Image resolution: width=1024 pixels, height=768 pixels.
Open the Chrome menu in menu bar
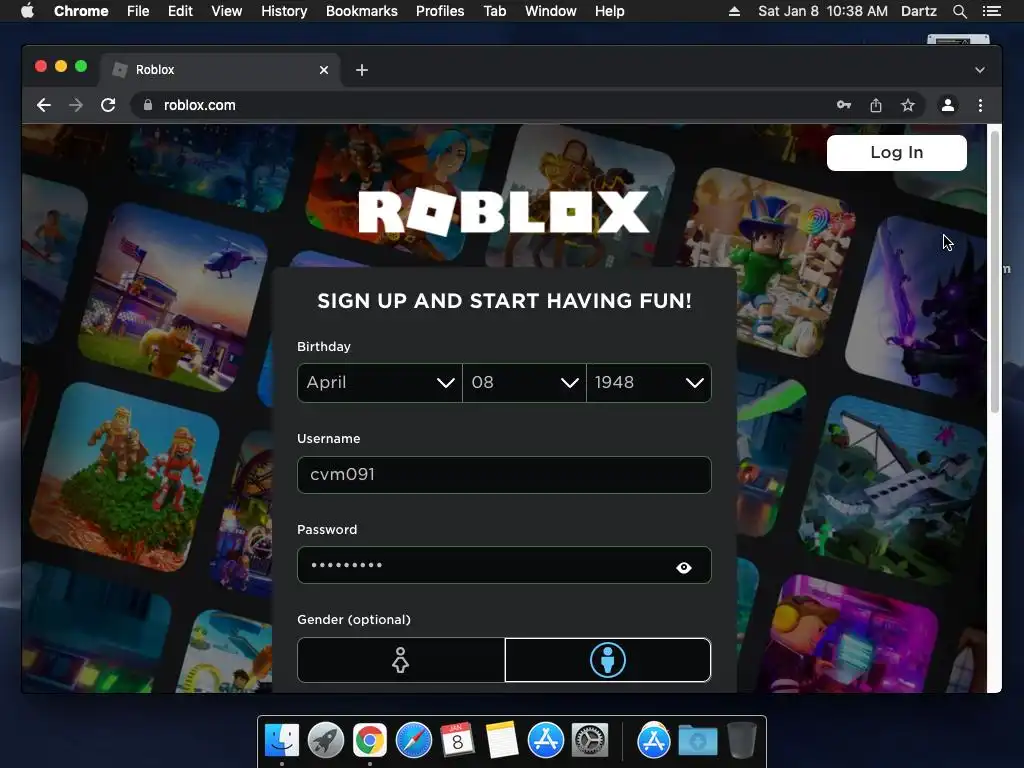[81, 11]
